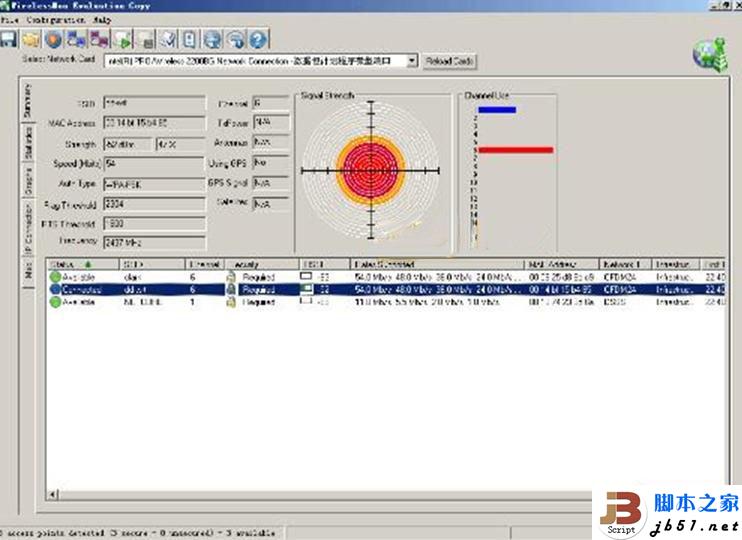This screenshot has width=742, height=540.
Task: Open the File menu
Action: [9, 20]
